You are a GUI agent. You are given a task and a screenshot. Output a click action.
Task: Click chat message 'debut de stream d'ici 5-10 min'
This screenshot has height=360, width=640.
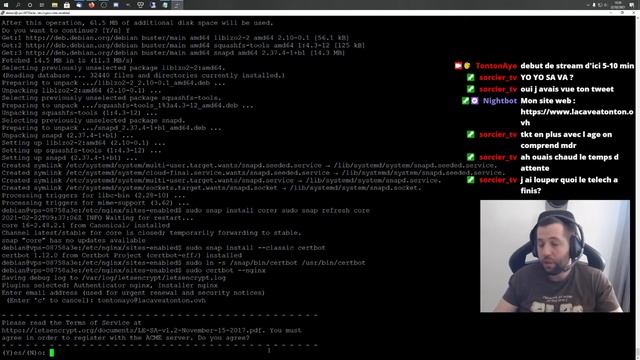click(577, 66)
